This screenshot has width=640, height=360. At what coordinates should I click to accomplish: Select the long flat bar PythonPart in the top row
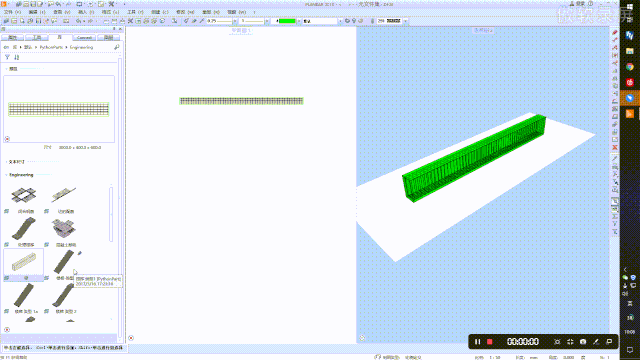click(64, 195)
